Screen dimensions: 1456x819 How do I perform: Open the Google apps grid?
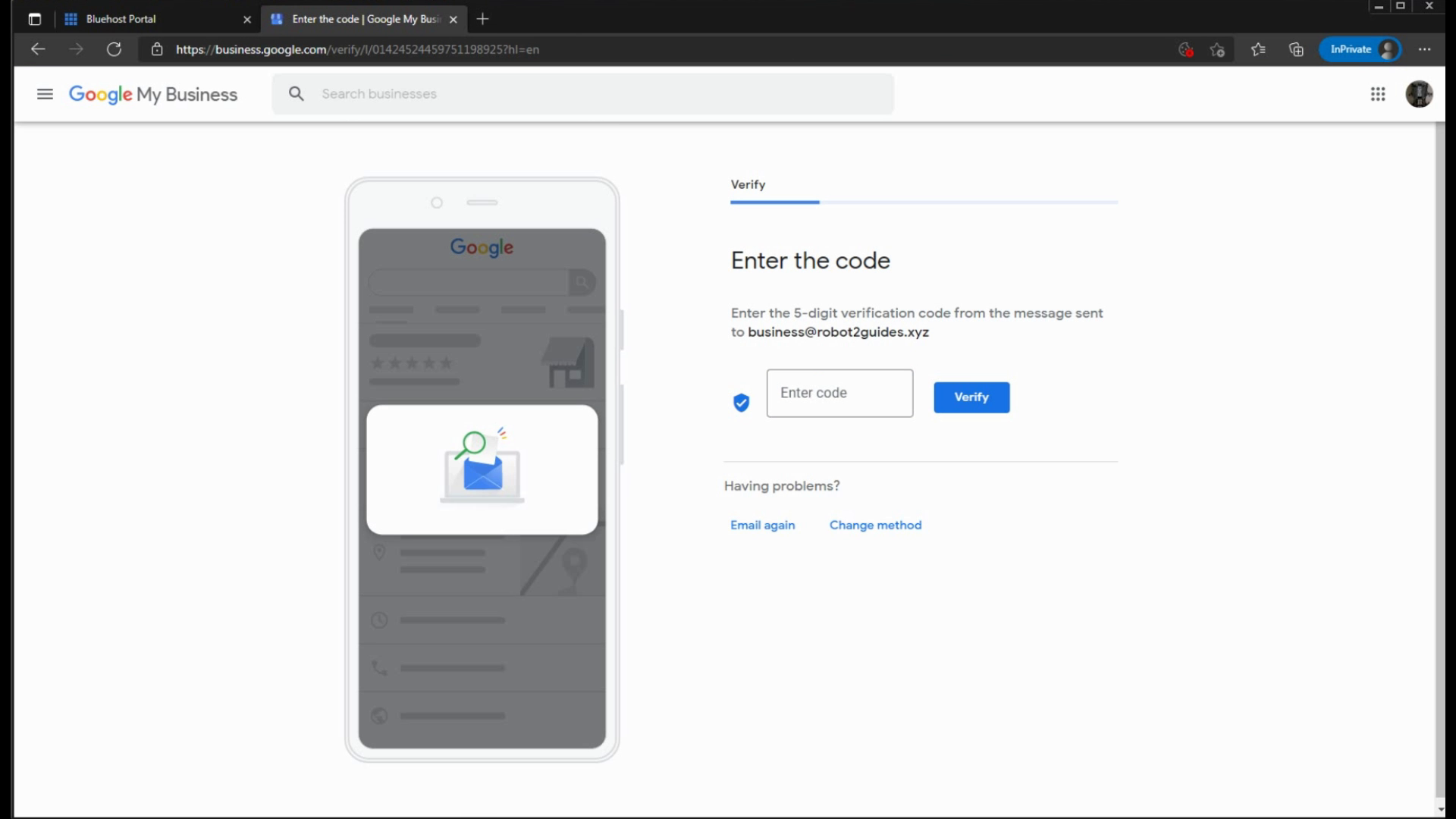[1378, 94]
